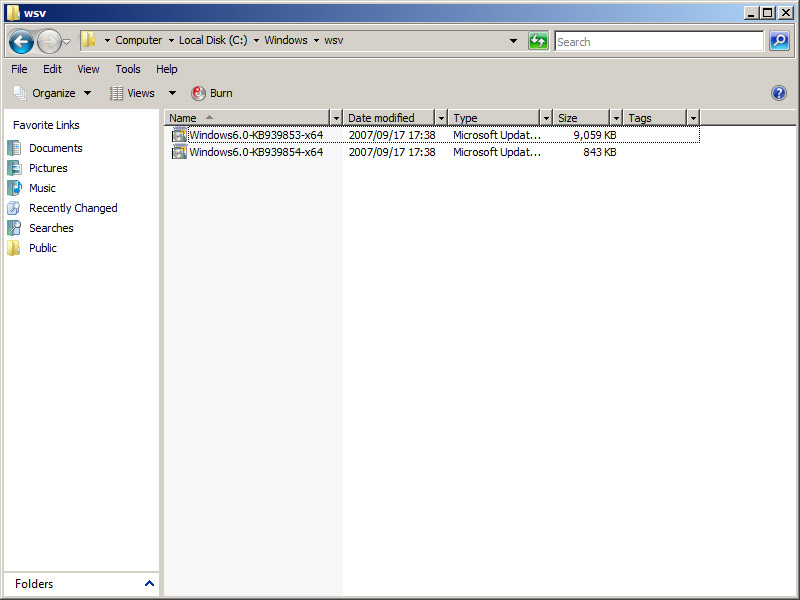Open the address bar history dropdown

(513, 41)
